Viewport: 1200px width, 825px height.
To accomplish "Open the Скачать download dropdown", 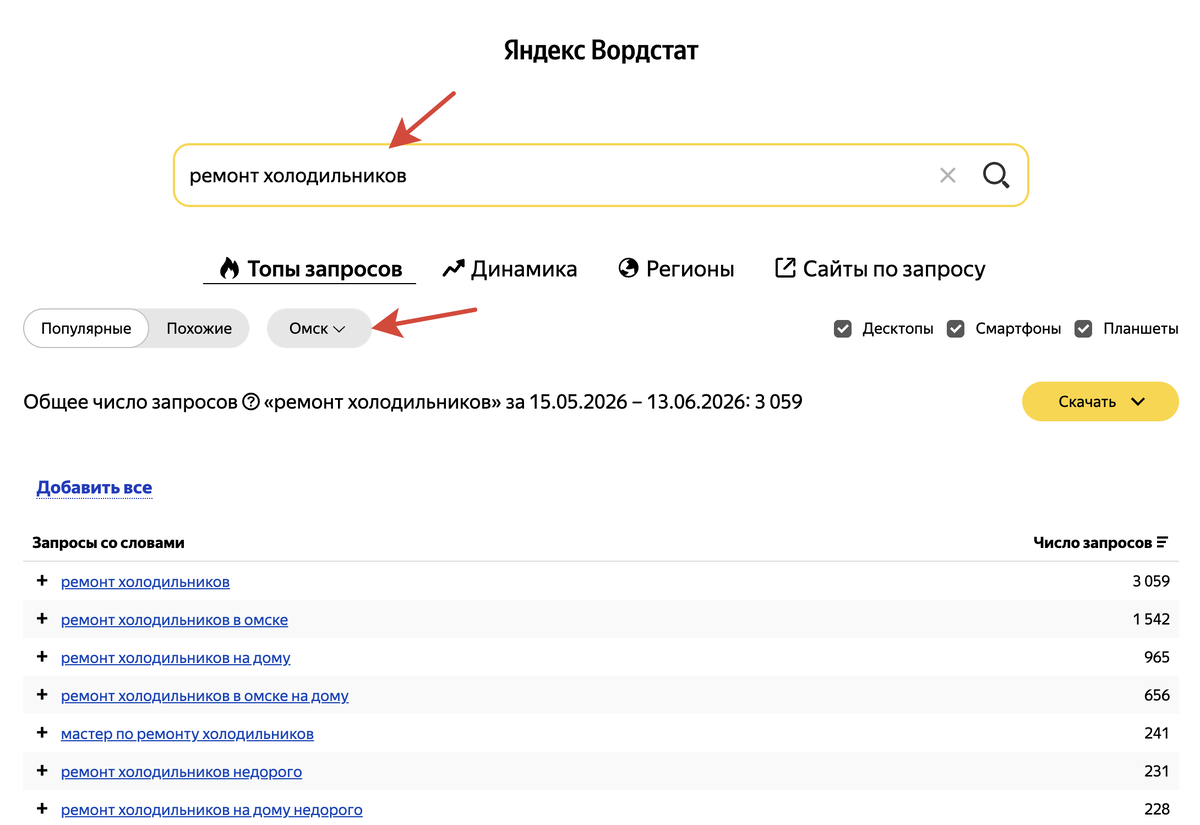I will click(1100, 402).
